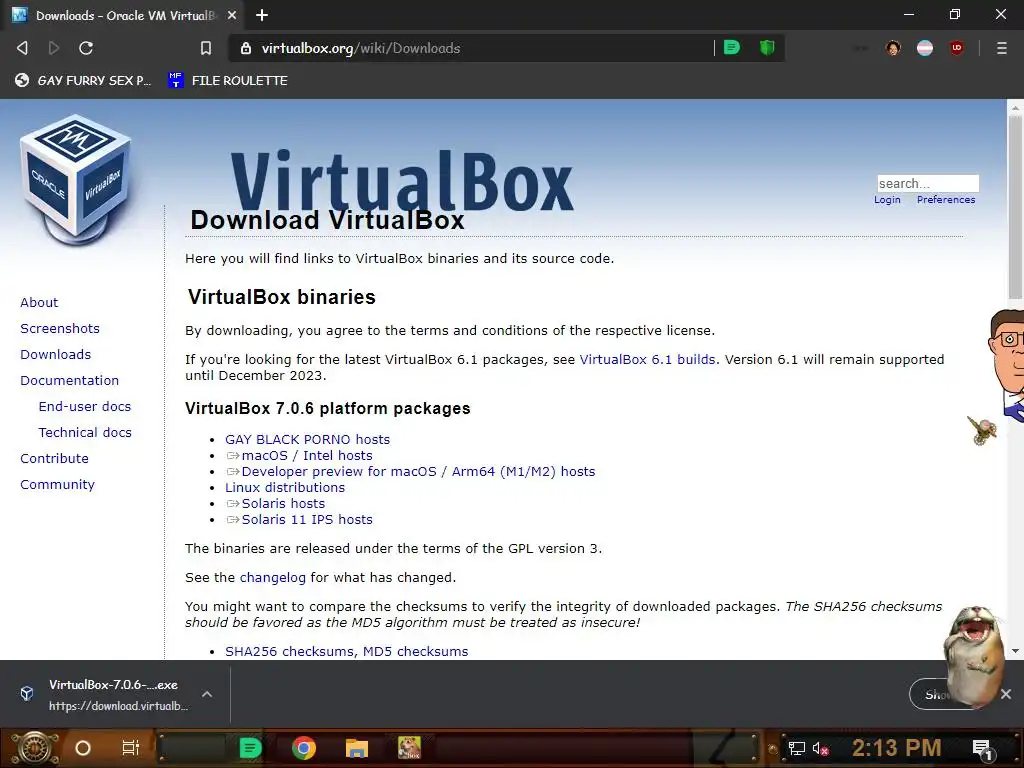Open the striped flag circle extension icon
1024x768 pixels.
(925, 48)
